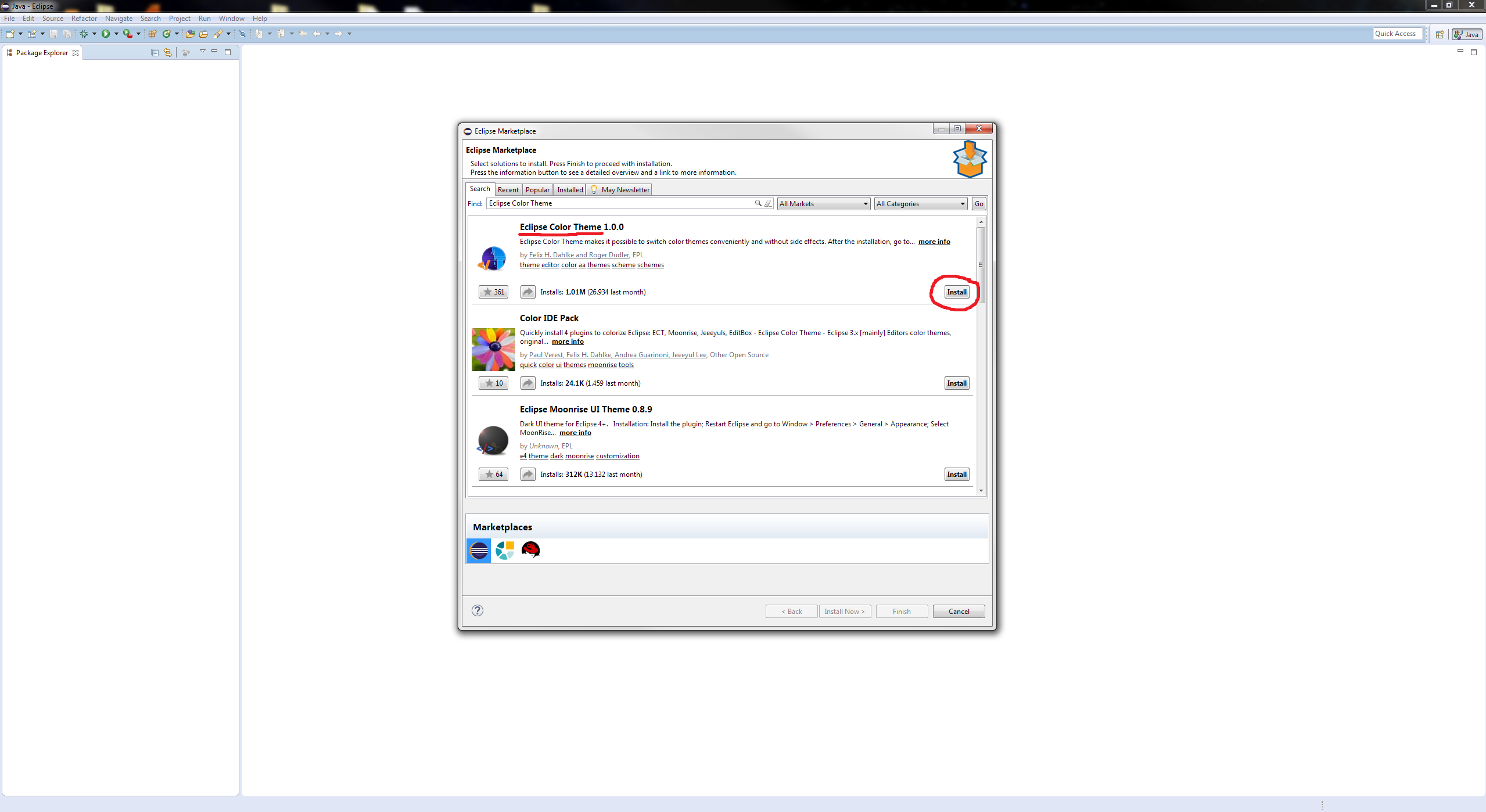Click the share arrow beside Color IDE Pack installs
Screen dimensions: 1486x812
527,383
